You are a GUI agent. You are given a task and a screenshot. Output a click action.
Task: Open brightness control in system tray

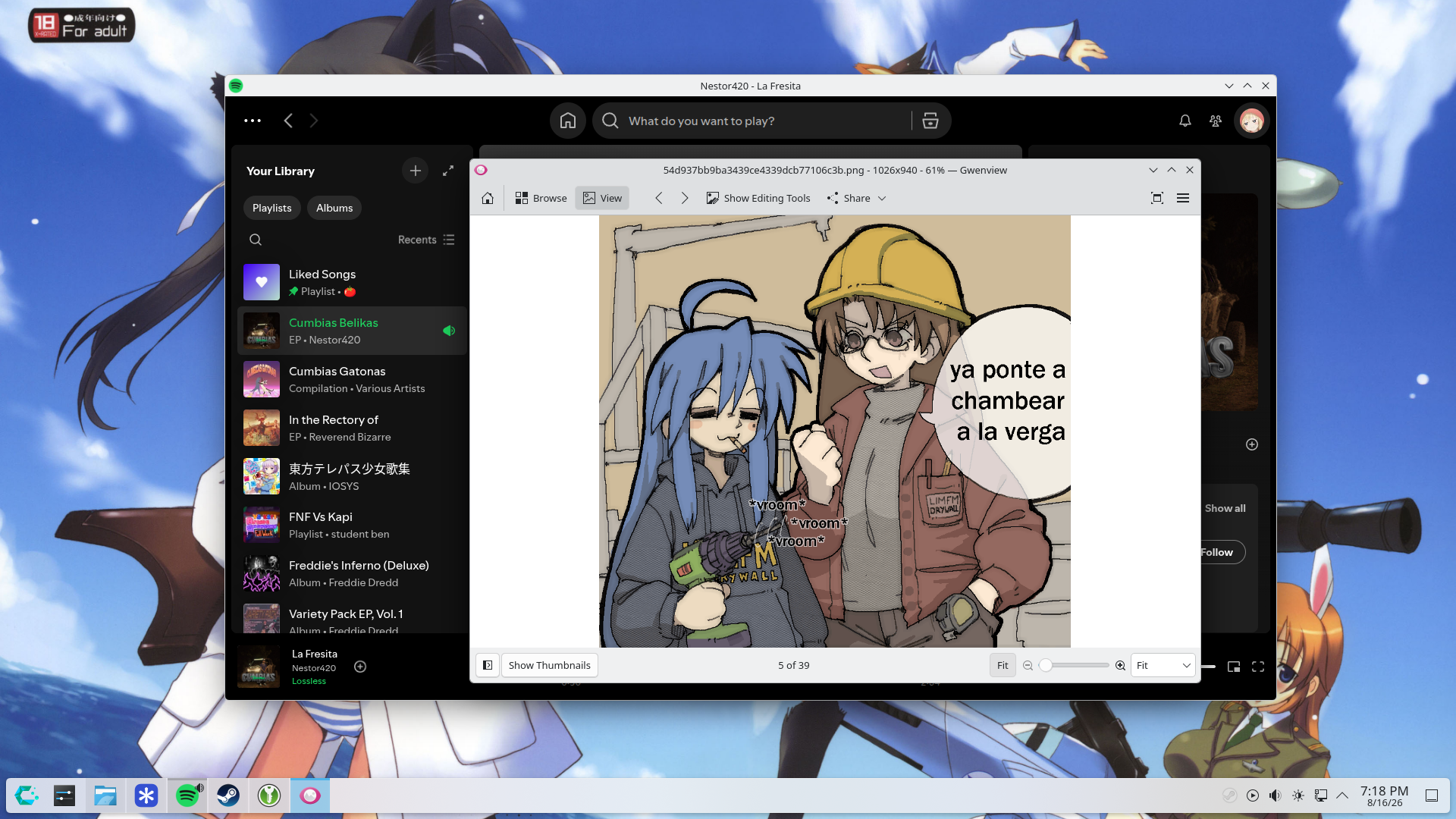[x=1298, y=795]
